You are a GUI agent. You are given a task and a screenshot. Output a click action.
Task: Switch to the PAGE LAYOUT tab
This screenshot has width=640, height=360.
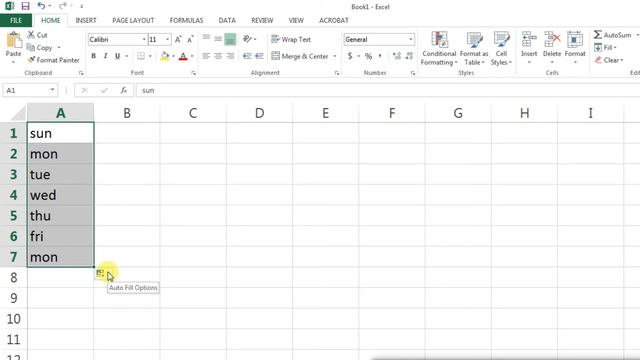(133, 20)
